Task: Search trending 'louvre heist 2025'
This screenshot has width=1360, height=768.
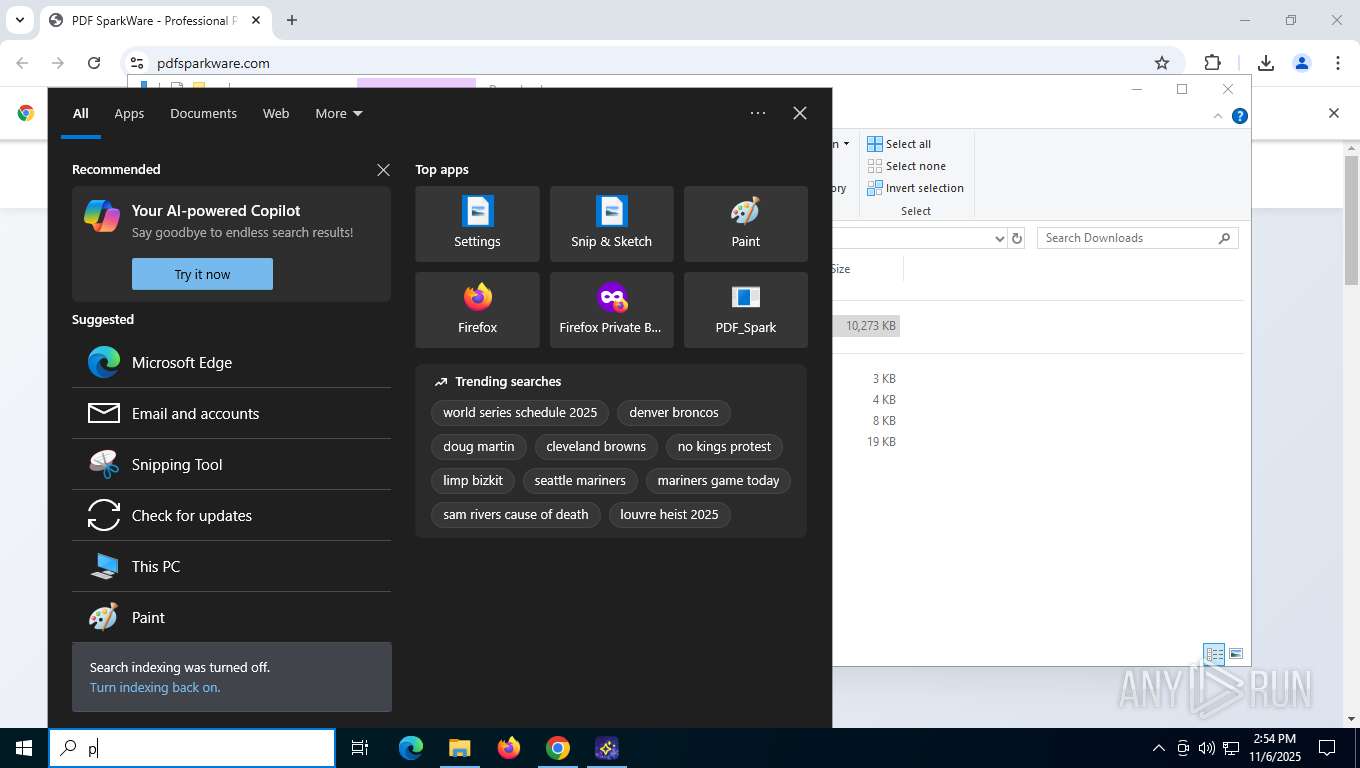Action: (x=669, y=514)
